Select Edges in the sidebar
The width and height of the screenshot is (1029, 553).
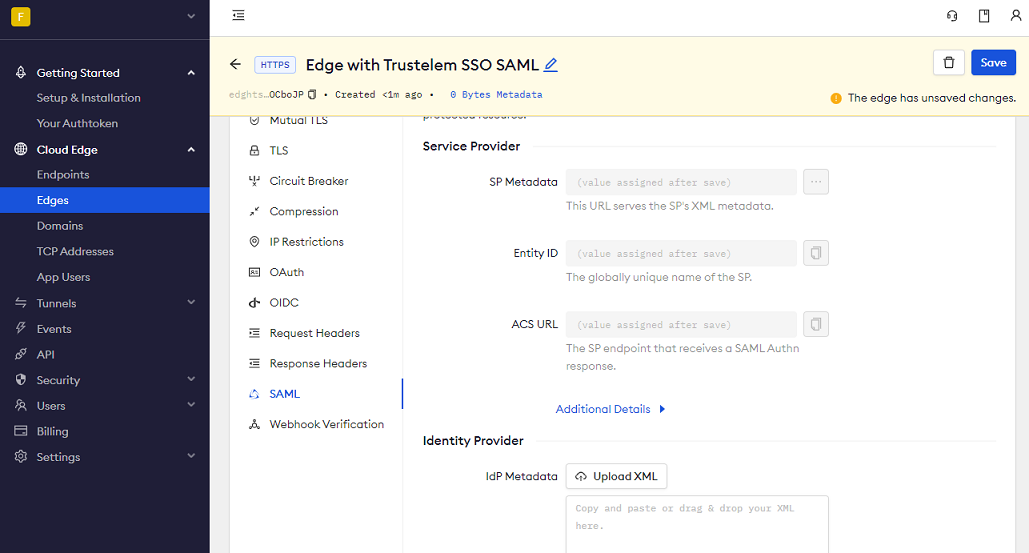pos(105,200)
